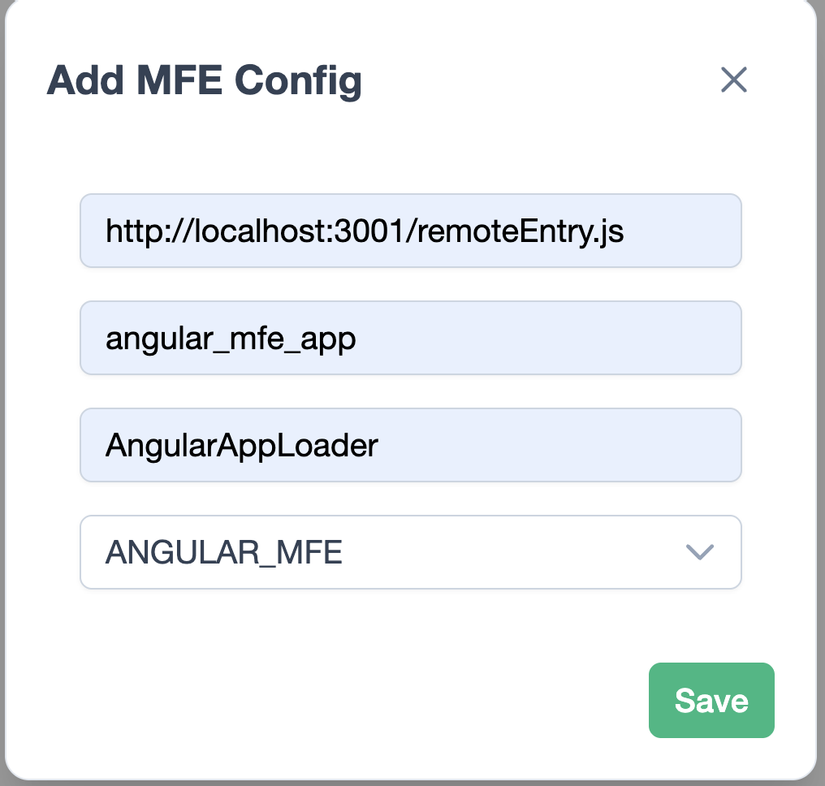Place cursor at start of angular_mfe_app
The height and width of the screenshot is (786, 825).
tap(107, 338)
